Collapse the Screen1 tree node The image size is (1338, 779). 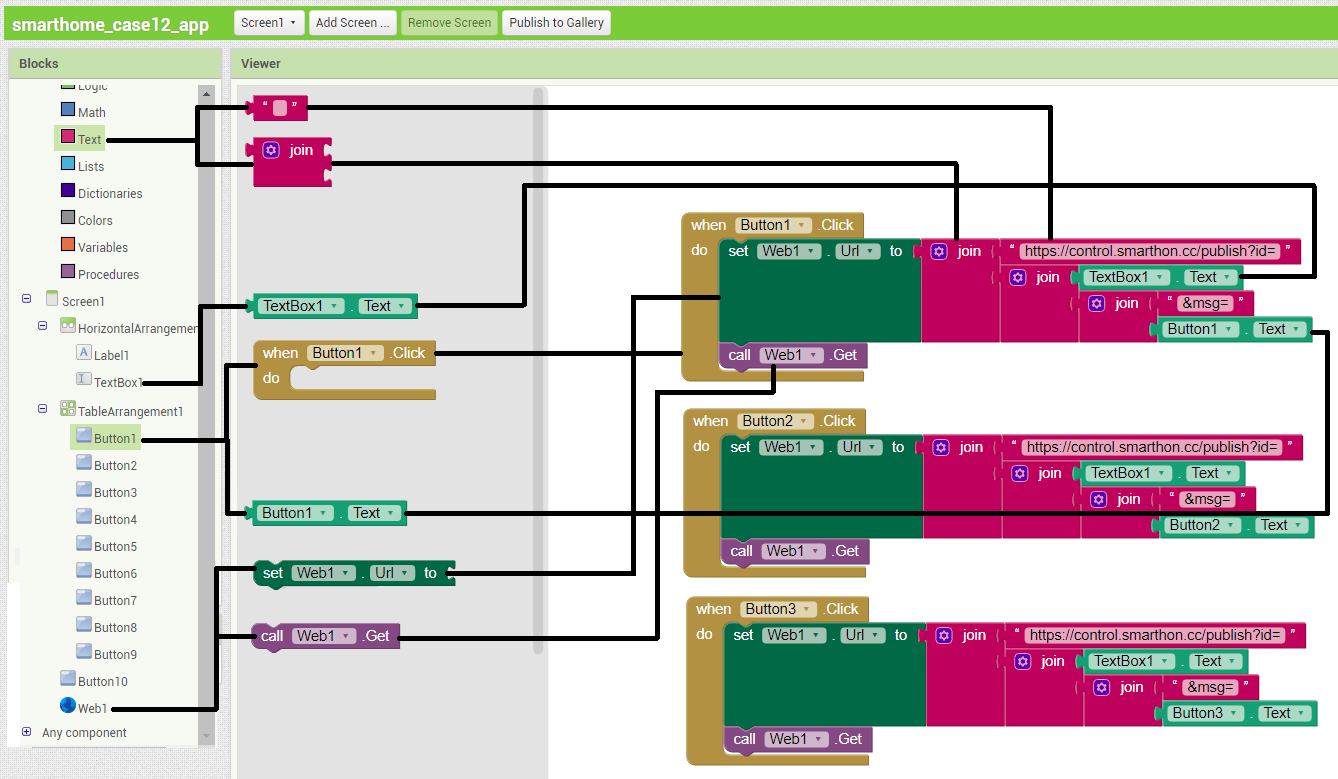[x=26, y=298]
